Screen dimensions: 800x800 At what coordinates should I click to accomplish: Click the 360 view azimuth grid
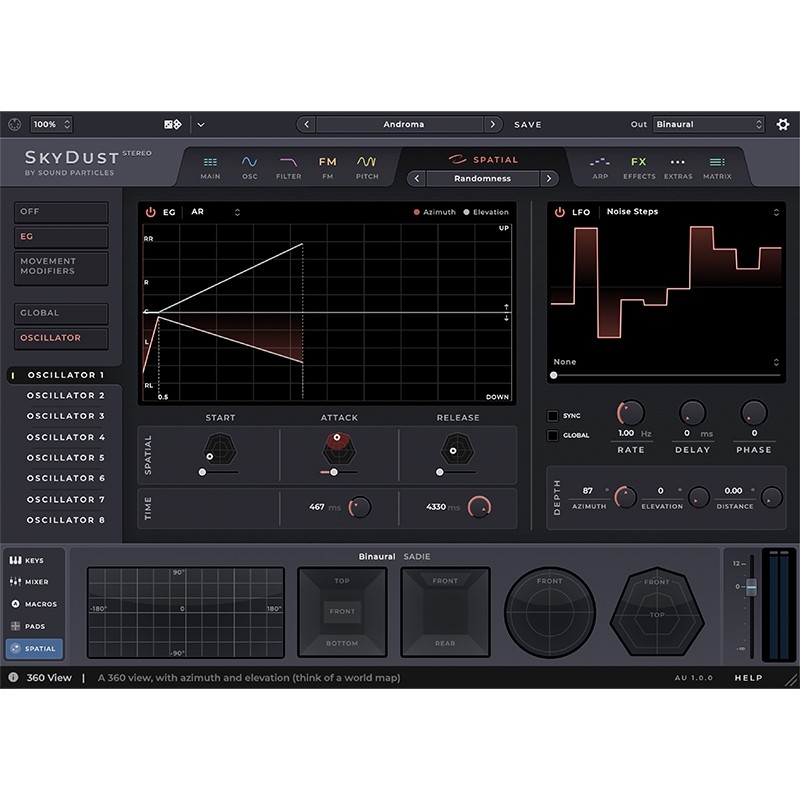(x=186, y=612)
